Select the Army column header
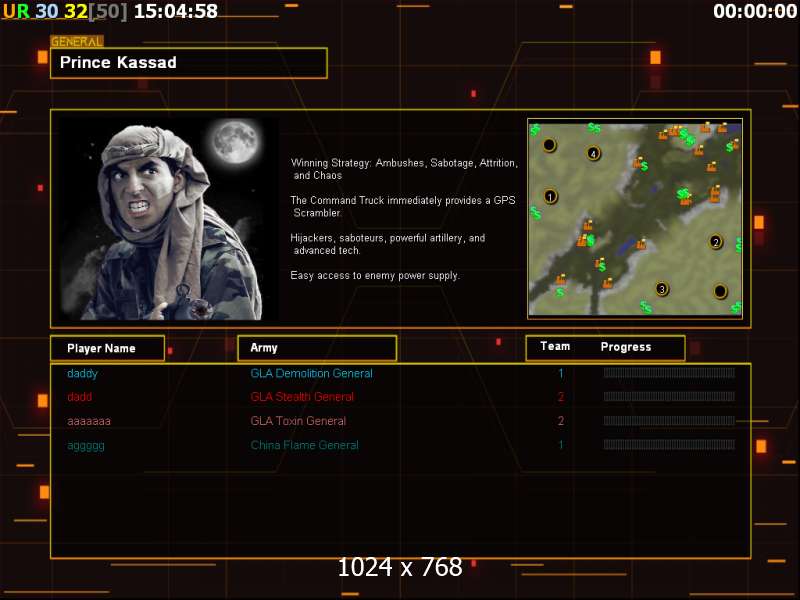The height and width of the screenshot is (600, 800). click(317, 348)
